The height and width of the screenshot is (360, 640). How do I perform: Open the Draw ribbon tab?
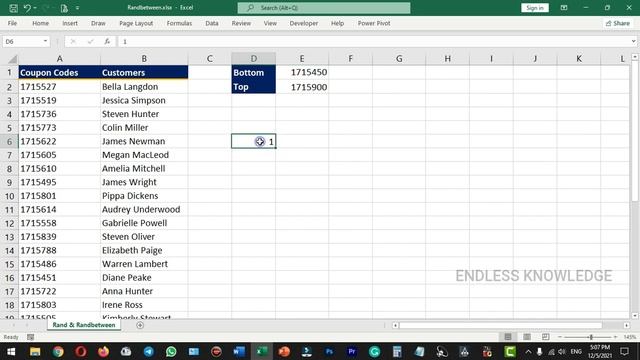coord(98,23)
